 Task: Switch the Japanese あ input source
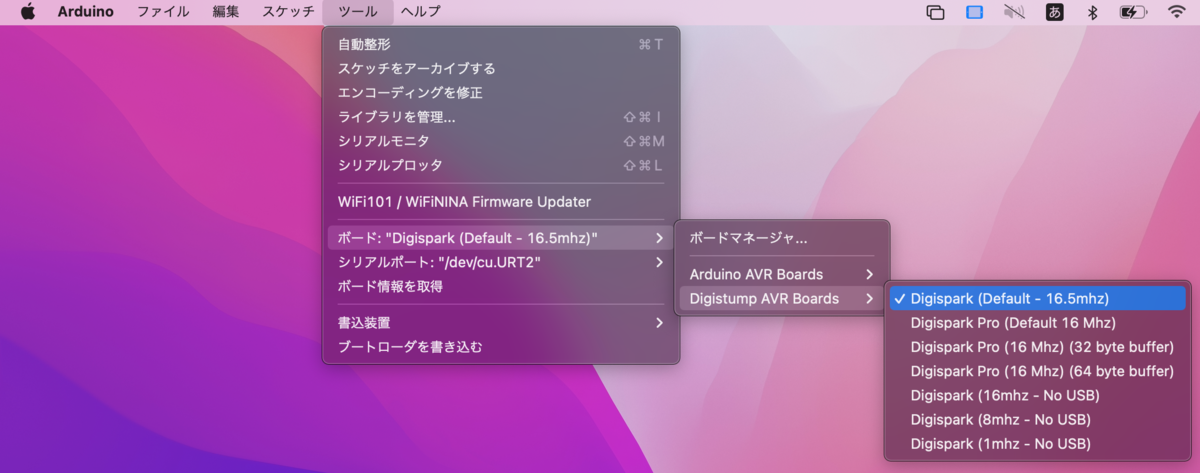pyautogui.click(x=1055, y=12)
